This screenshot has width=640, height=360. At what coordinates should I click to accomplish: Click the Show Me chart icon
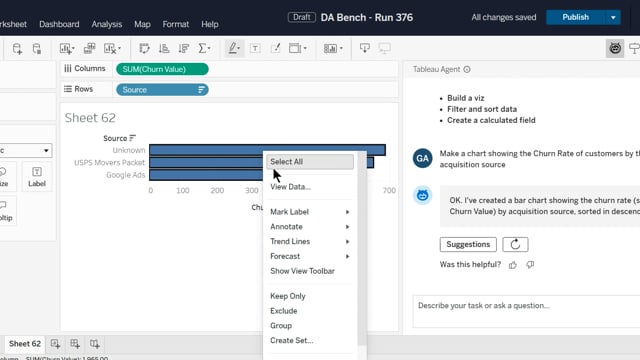[330, 49]
